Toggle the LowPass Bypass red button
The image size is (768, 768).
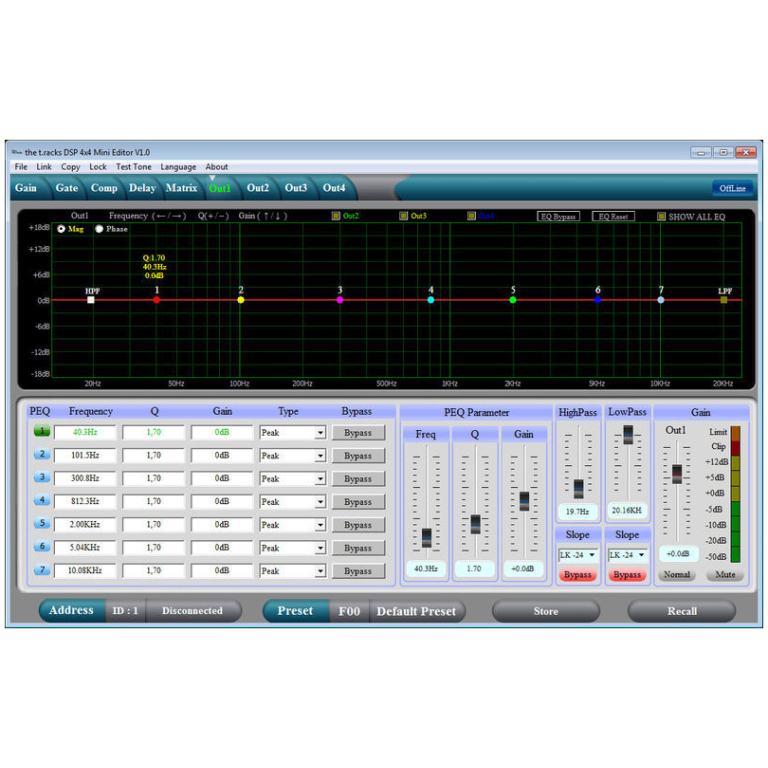coord(627,575)
